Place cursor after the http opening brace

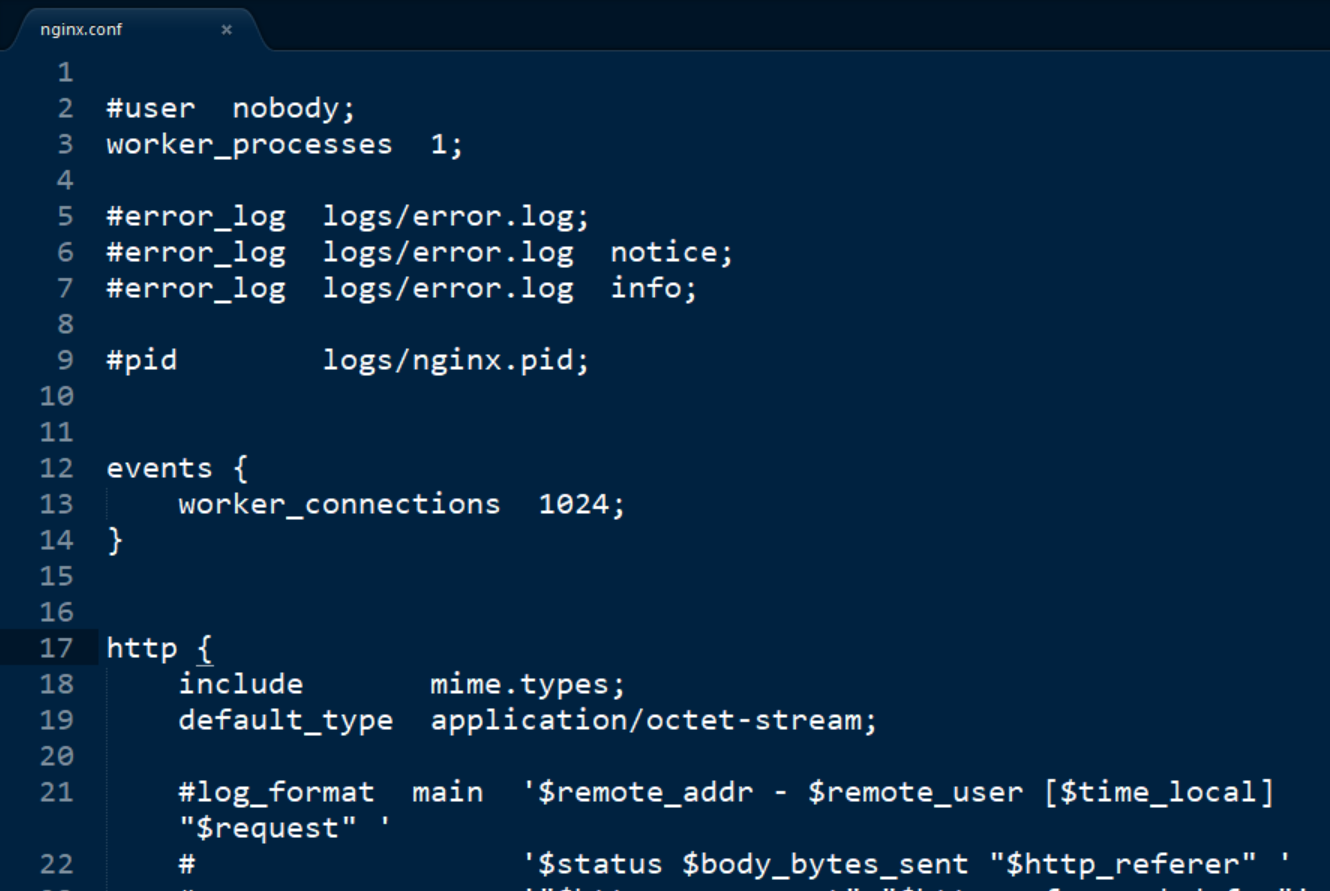point(214,648)
